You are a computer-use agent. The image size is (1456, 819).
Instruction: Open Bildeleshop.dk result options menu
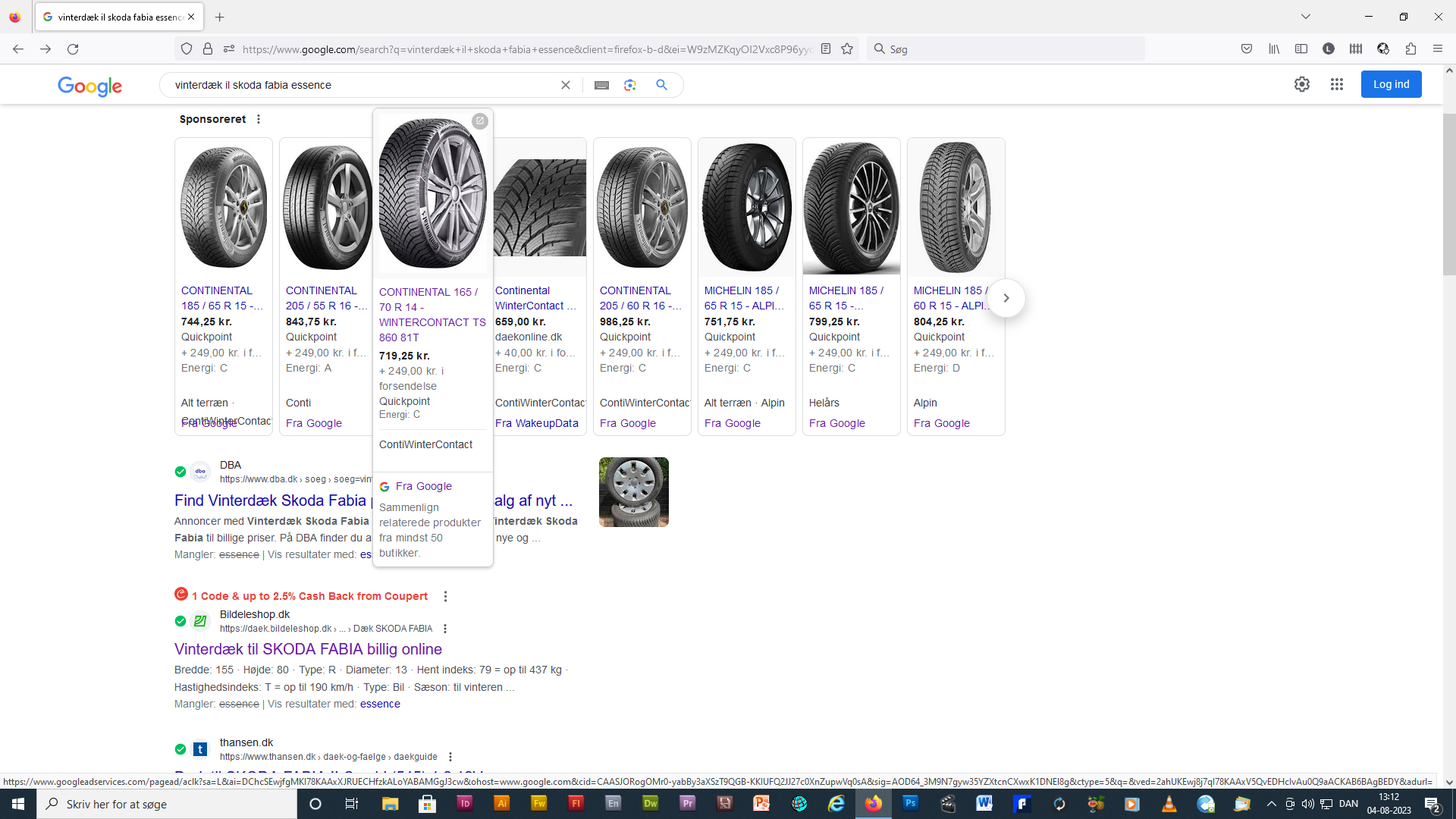(445, 629)
